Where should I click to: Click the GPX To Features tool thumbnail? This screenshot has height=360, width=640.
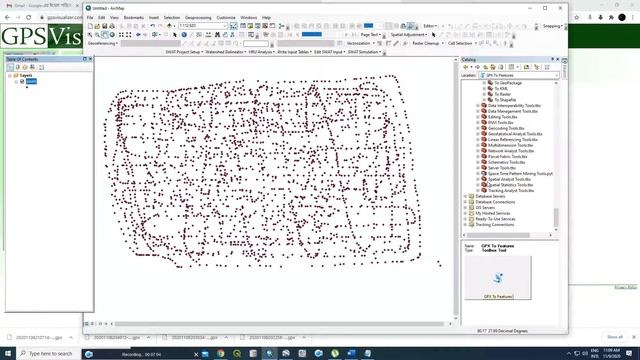click(498, 278)
